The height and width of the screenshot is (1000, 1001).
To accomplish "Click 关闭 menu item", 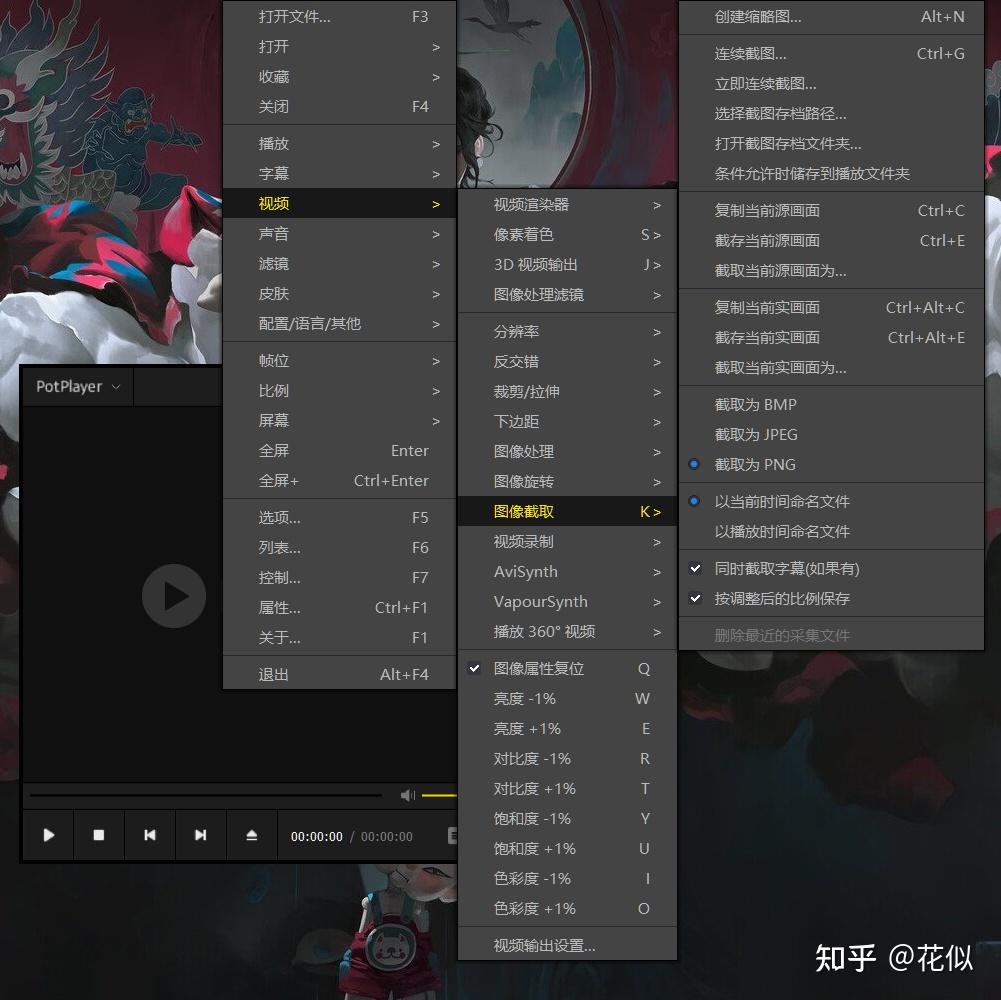I will pos(340,107).
